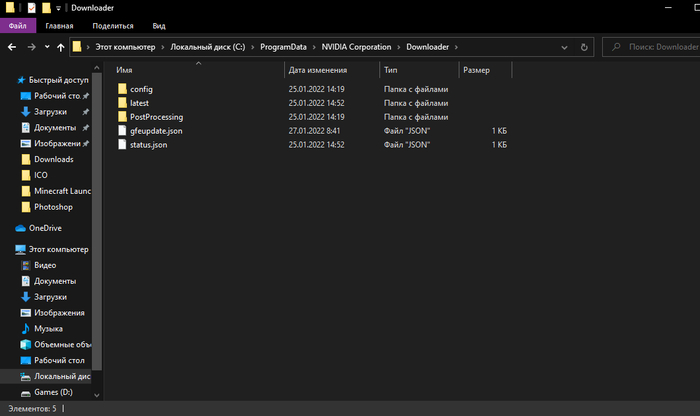The image size is (700, 416).
Task: Open the config folder
Action: (x=141, y=89)
